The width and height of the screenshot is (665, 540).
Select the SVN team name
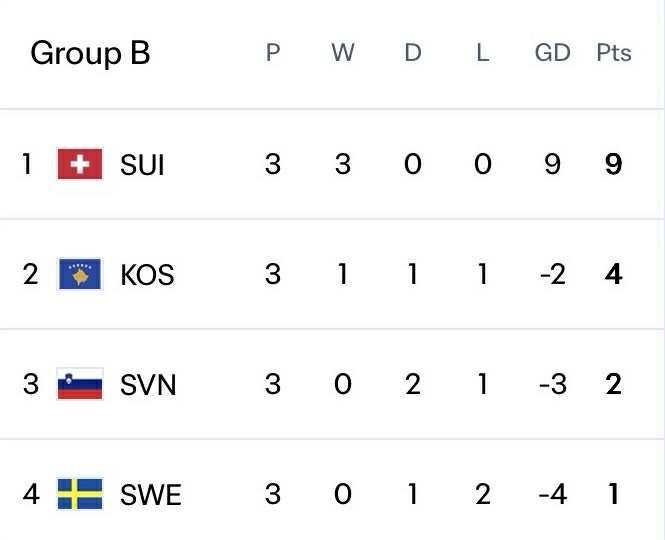148,385
